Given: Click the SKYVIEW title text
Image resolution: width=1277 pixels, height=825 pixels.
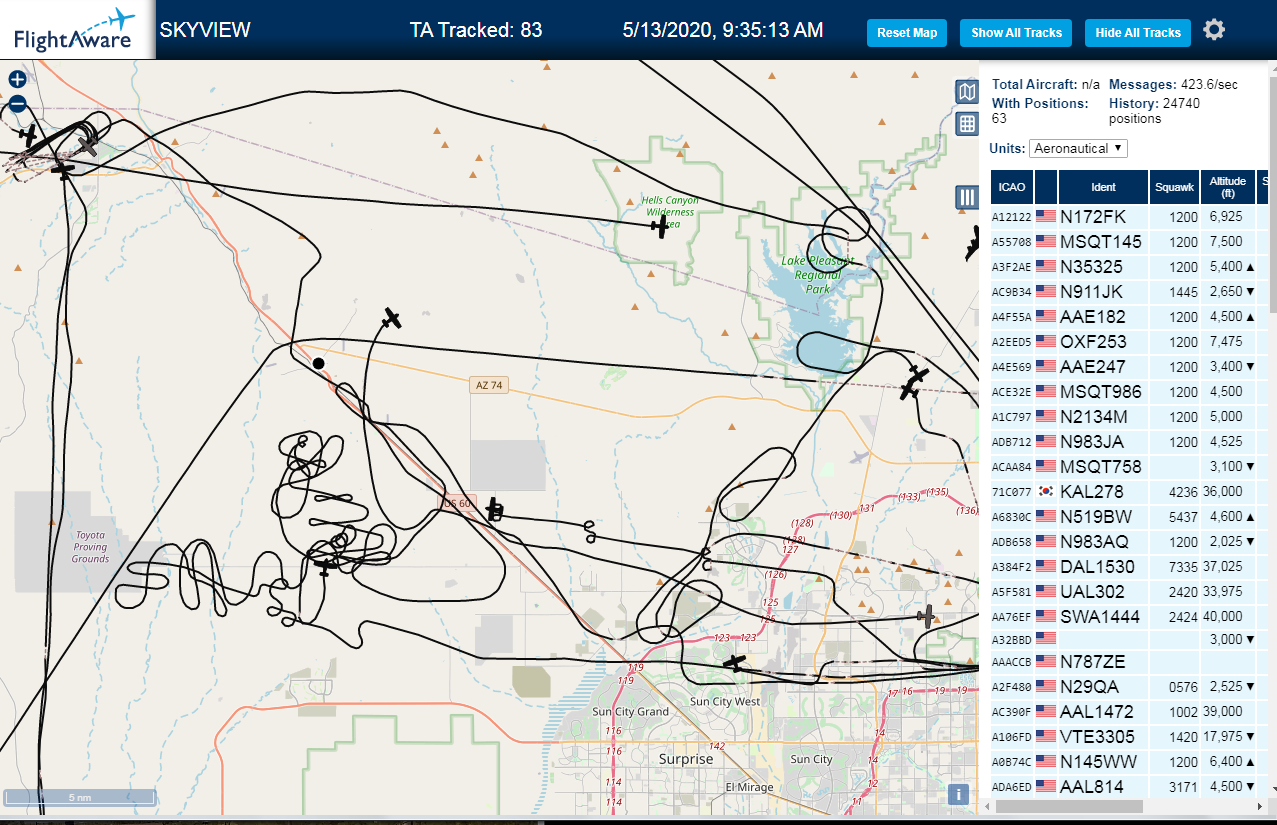Looking at the screenshot, I should click(205, 30).
